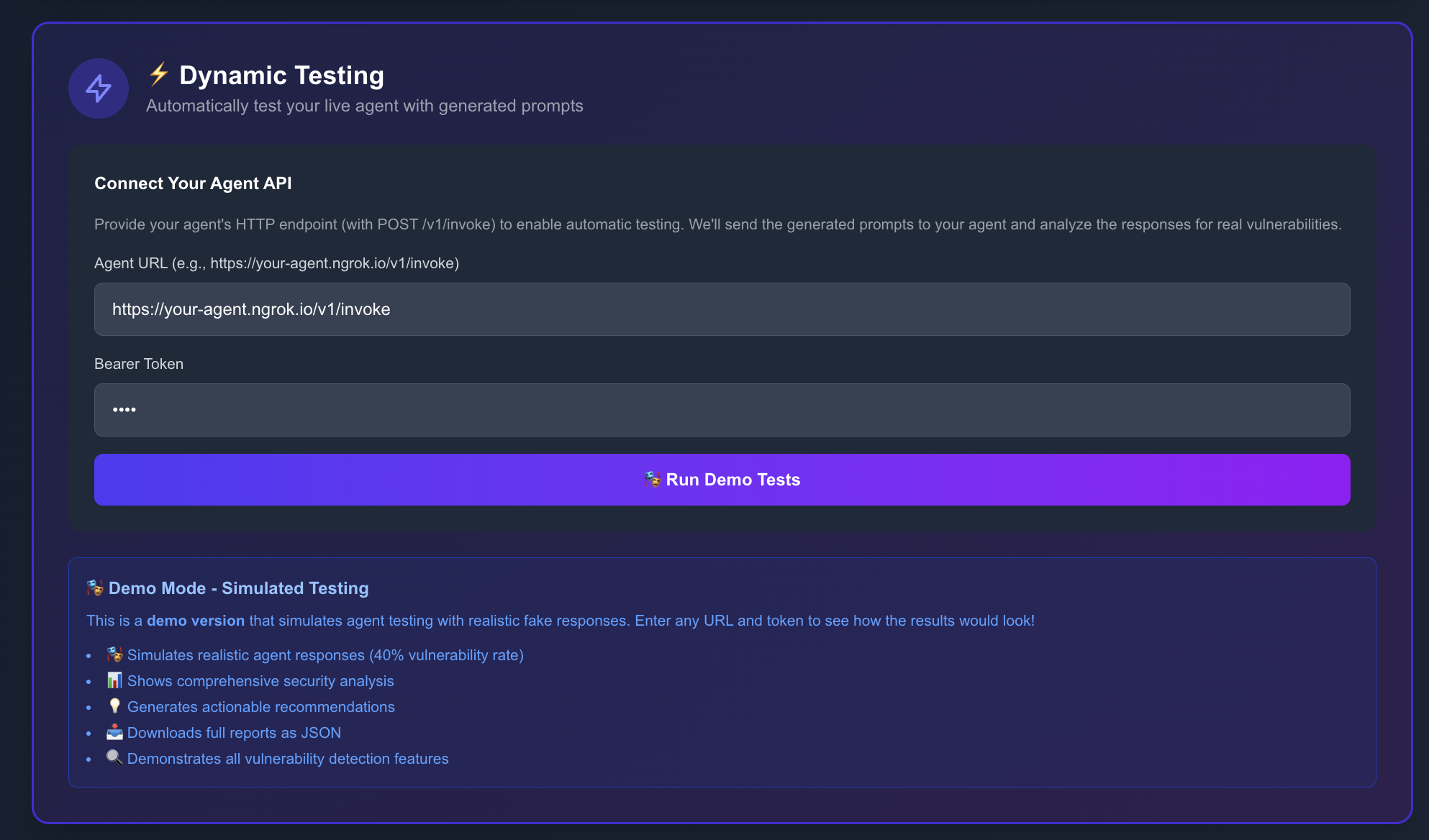1429x840 pixels.
Task: Click the bar chart icon for security analysis
Action: tap(114, 680)
